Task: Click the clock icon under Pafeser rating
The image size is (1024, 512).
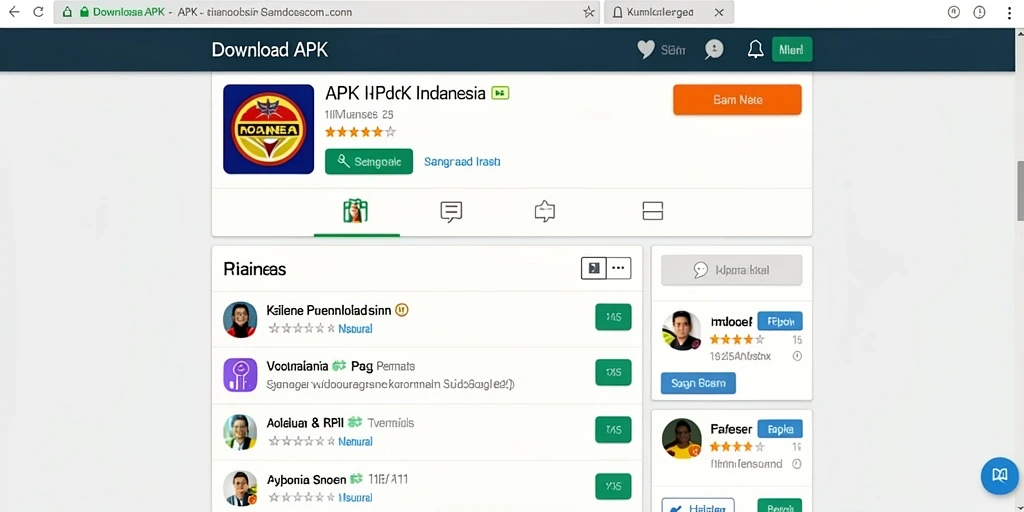Action: click(797, 464)
